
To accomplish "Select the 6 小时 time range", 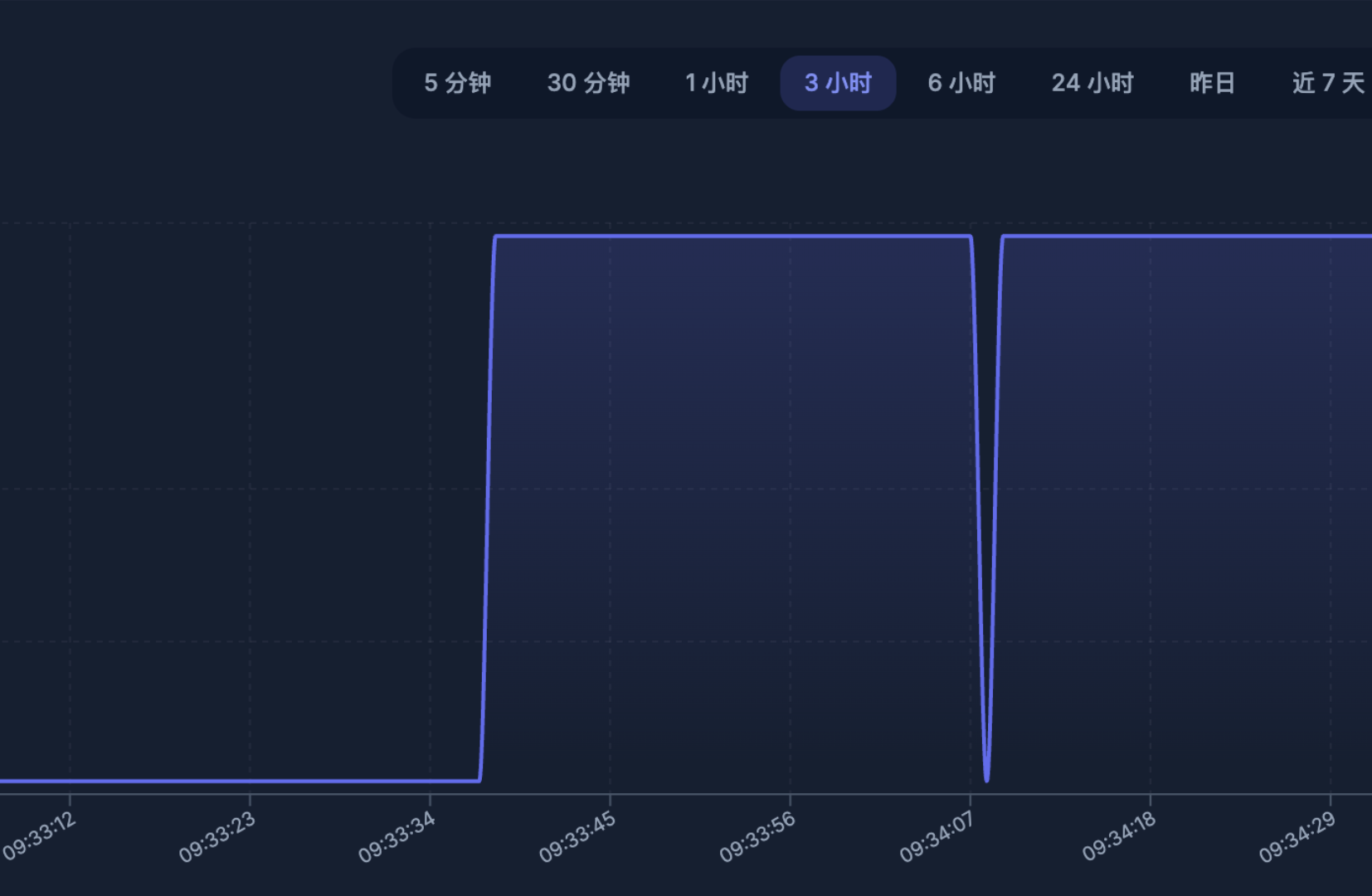I will pyautogui.click(x=961, y=83).
